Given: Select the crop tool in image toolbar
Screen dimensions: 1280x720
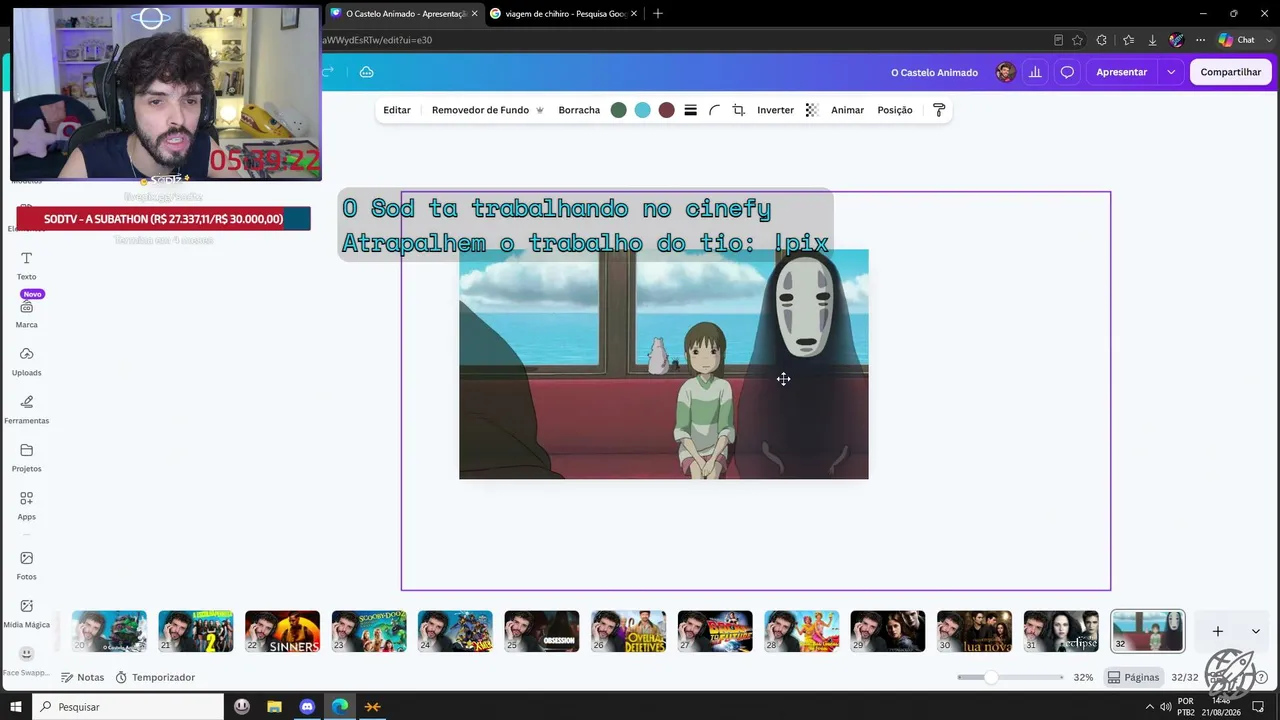Looking at the screenshot, I should [738, 110].
